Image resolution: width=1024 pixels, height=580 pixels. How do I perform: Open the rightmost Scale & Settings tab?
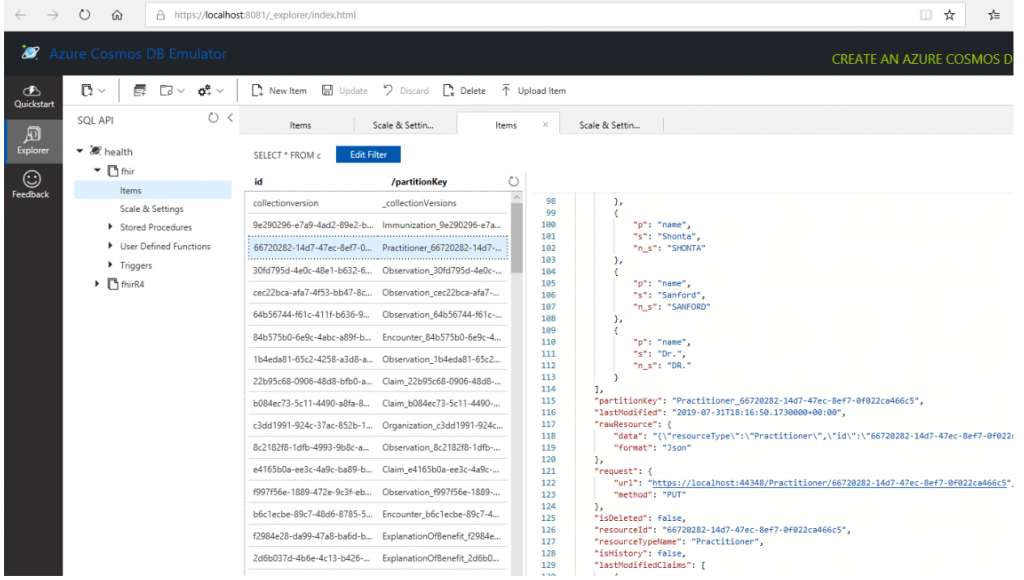pyautogui.click(x=608, y=126)
